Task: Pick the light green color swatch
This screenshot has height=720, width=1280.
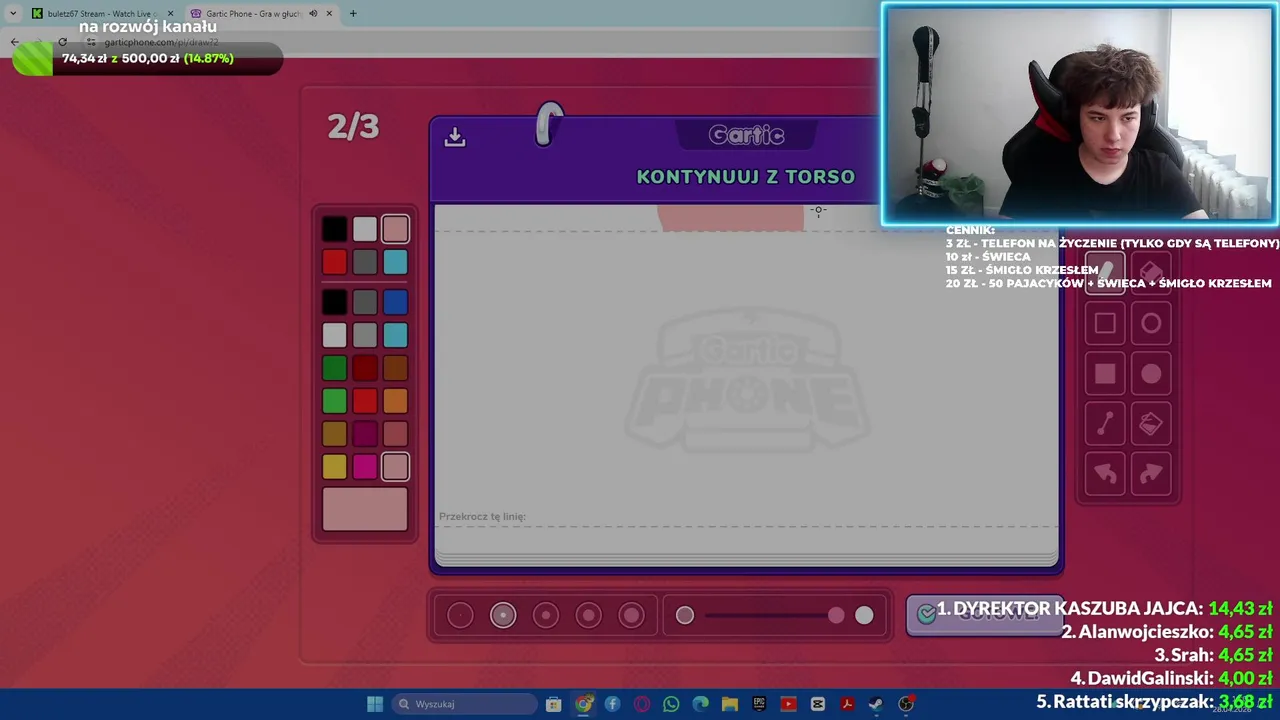Action: [335, 402]
